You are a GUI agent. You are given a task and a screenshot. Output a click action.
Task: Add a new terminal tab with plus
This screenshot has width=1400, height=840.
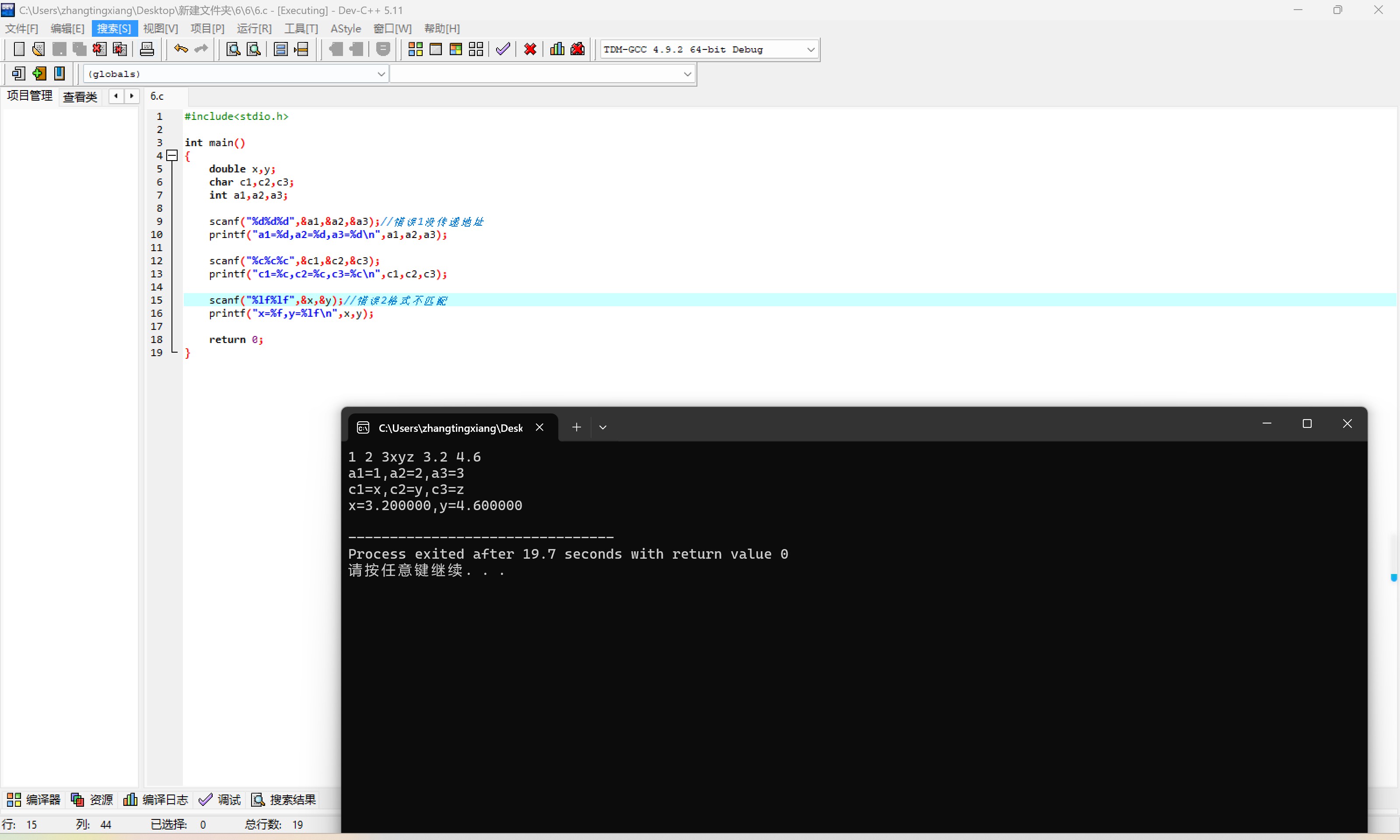point(576,427)
